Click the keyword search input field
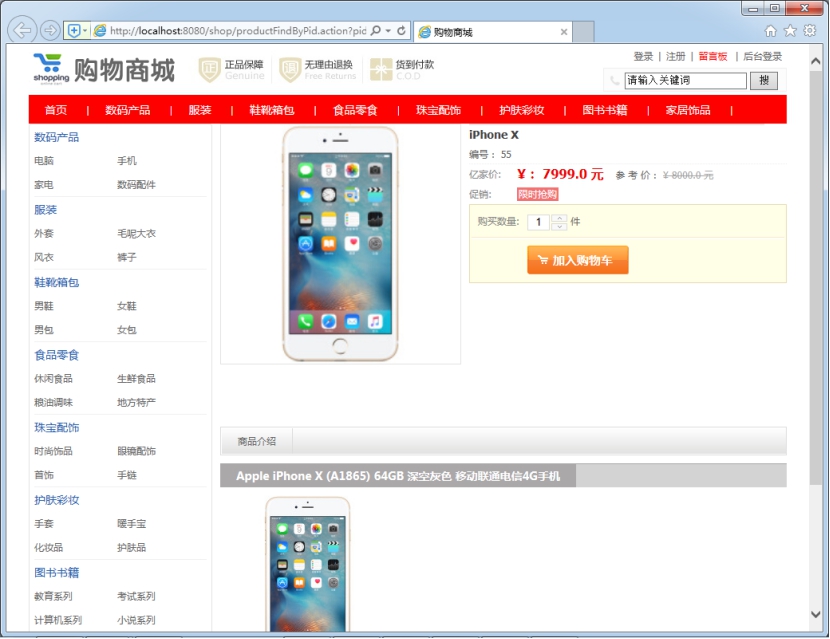Viewport: 830px width, 639px height. click(685, 80)
